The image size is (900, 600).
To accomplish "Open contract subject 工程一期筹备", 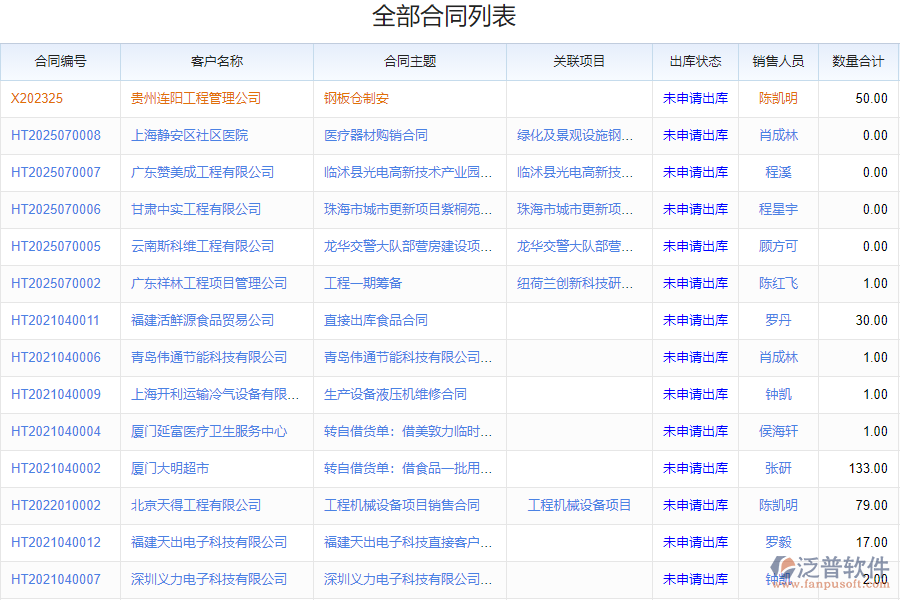I will [363, 283].
